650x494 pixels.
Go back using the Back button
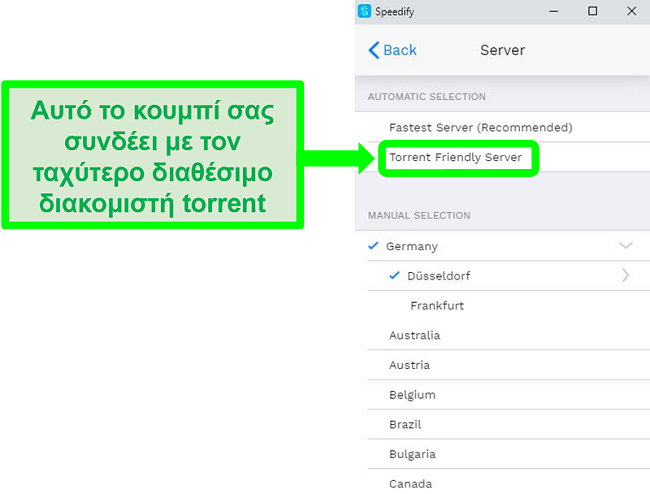coord(392,50)
